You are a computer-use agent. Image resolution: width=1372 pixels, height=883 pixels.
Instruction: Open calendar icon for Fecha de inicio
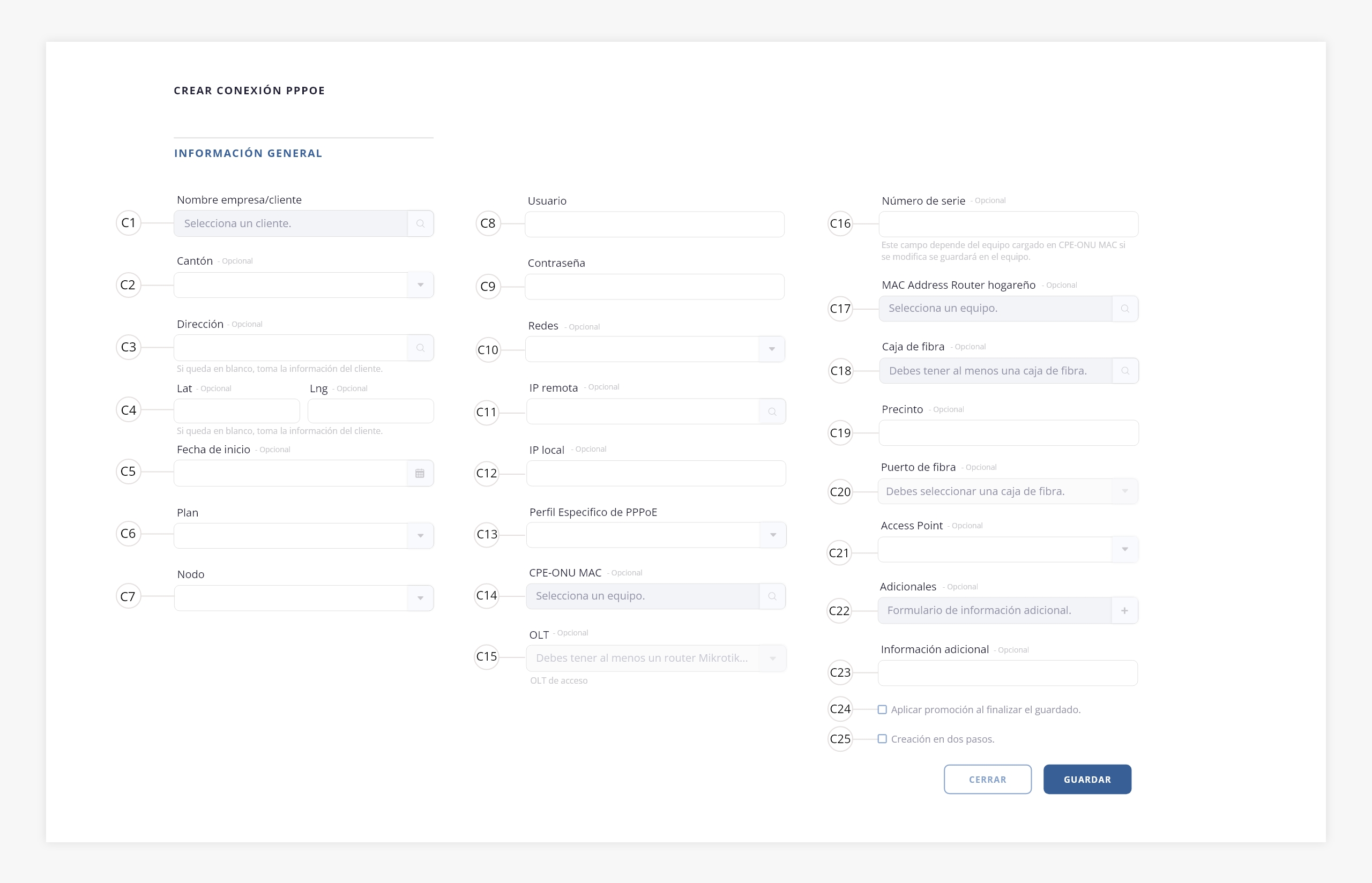[x=420, y=474]
